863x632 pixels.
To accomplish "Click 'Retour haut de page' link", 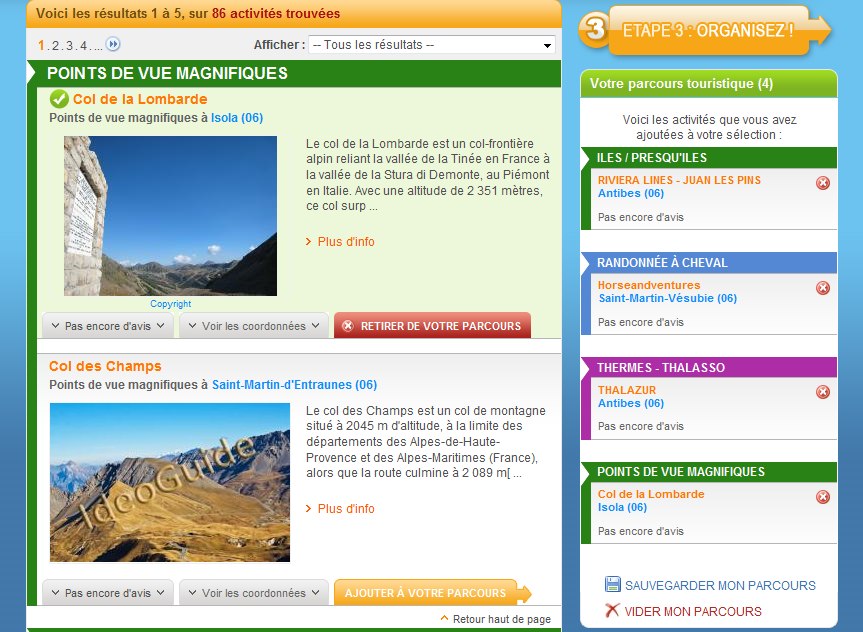I will [501, 619].
